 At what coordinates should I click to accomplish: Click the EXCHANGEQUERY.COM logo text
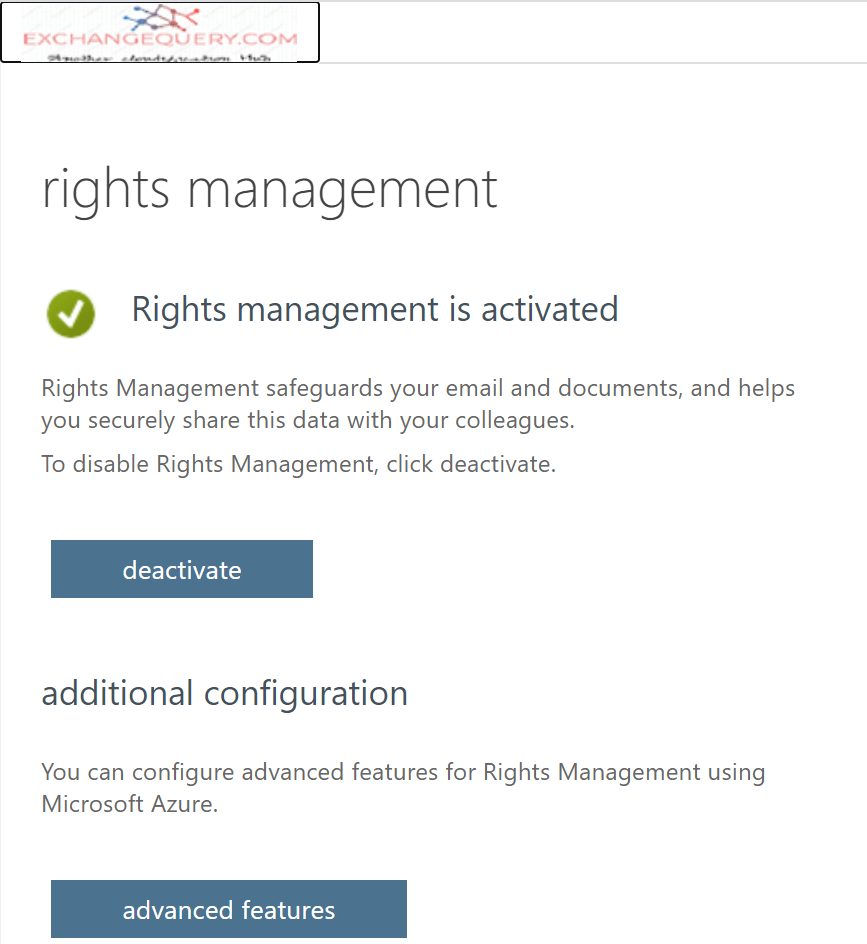[x=161, y=39]
